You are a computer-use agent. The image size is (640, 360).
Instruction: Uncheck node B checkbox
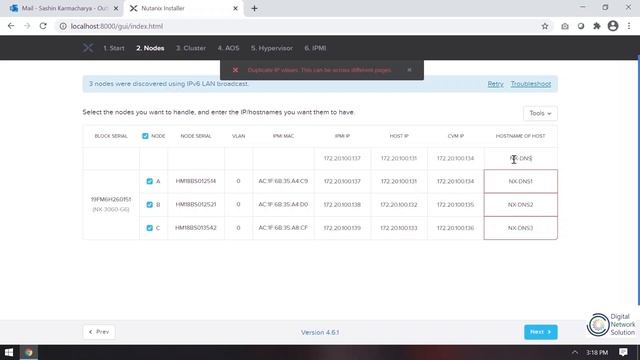(x=149, y=204)
